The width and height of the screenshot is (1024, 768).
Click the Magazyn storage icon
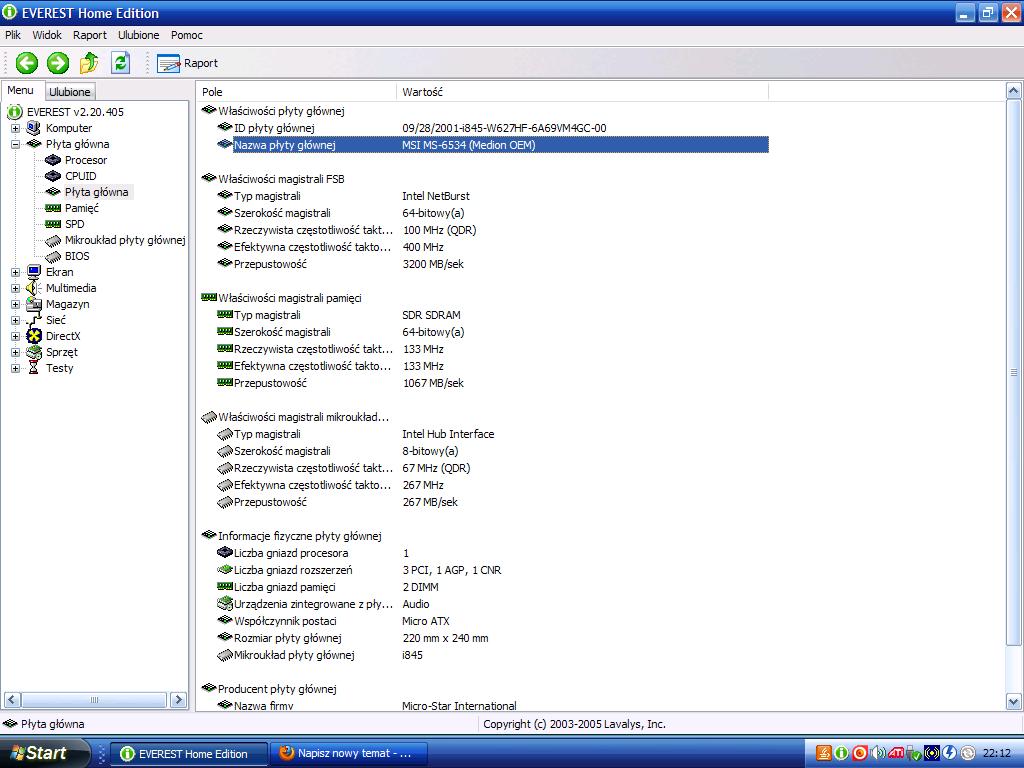tap(33, 304)
